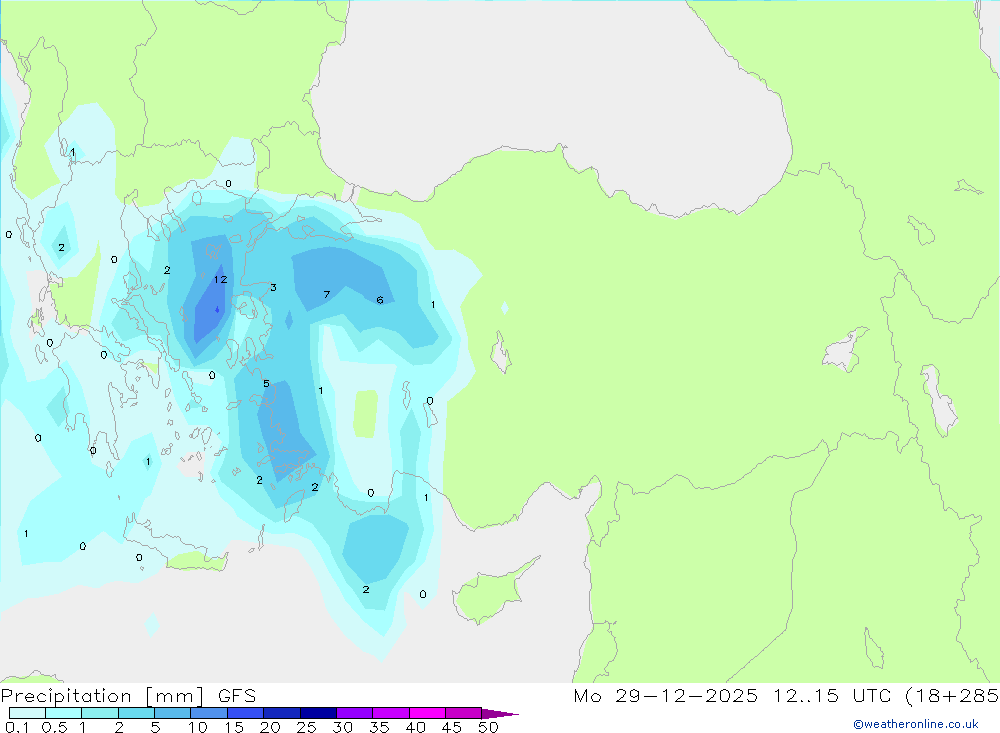Click the 25–30 mm navy legend swatch
The image size is (1000, 733).
click(x=318, y=713)
